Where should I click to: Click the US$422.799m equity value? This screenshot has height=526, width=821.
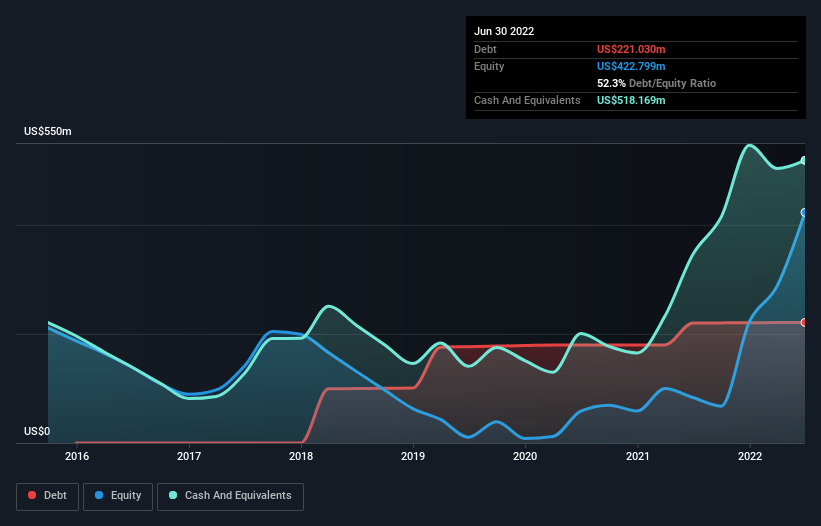[x=631, y=66]
